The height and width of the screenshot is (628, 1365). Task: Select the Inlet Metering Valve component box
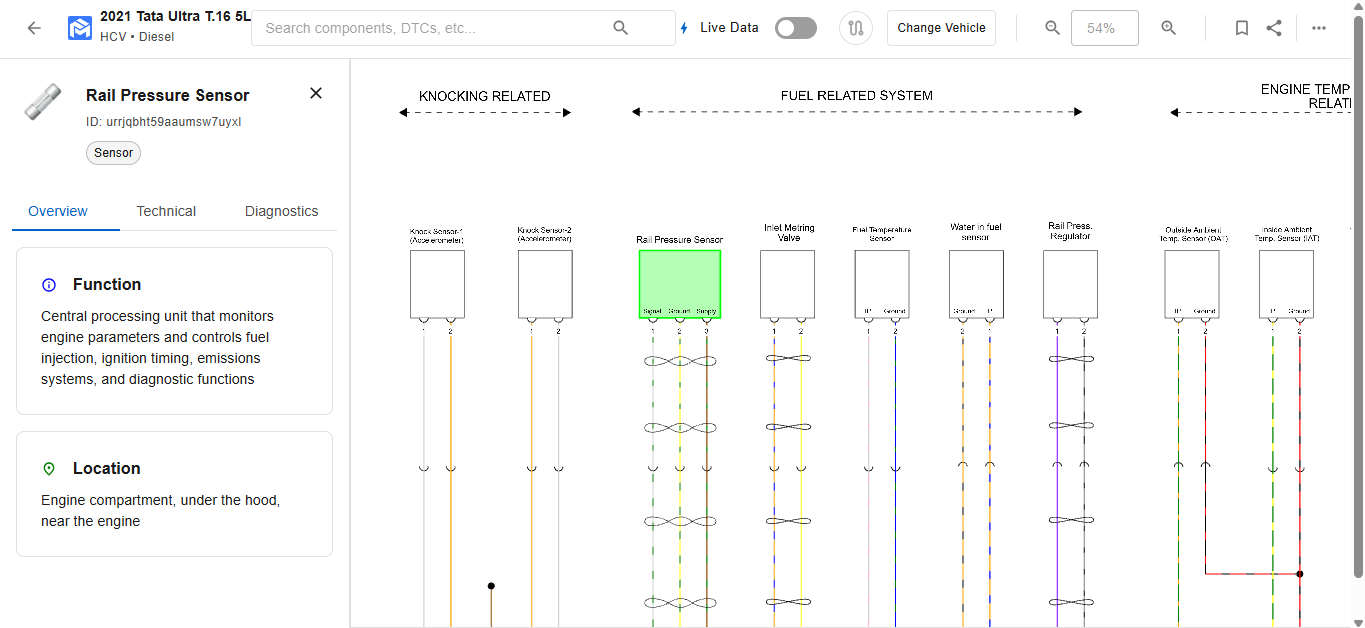pos(787,284)
